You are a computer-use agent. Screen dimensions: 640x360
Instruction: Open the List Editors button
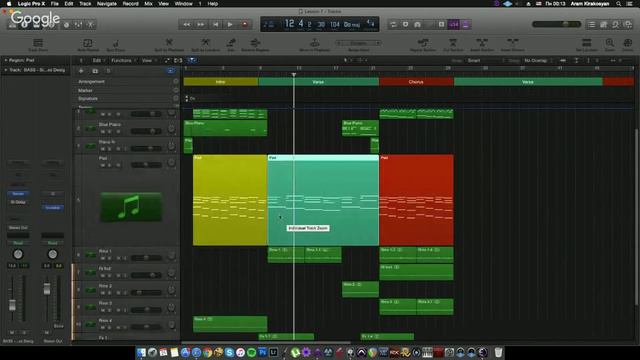tap(591, 24)
